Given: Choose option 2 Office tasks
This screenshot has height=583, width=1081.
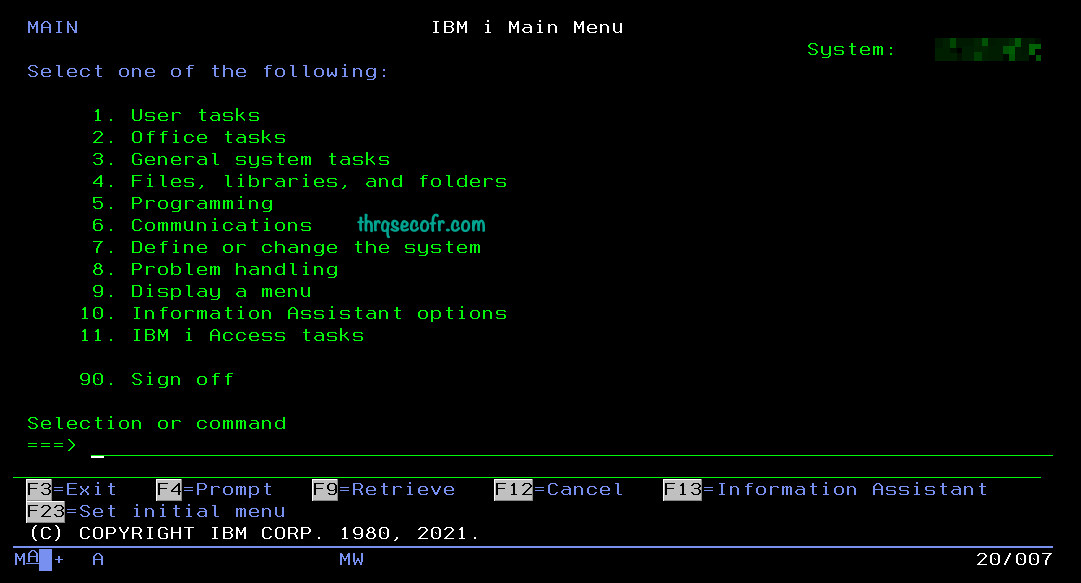Looking at the screenshot, I should point(190,137).
